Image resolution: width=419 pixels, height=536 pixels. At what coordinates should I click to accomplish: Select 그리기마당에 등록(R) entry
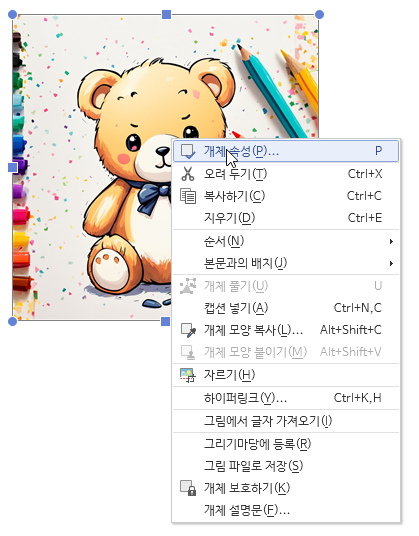286,444
